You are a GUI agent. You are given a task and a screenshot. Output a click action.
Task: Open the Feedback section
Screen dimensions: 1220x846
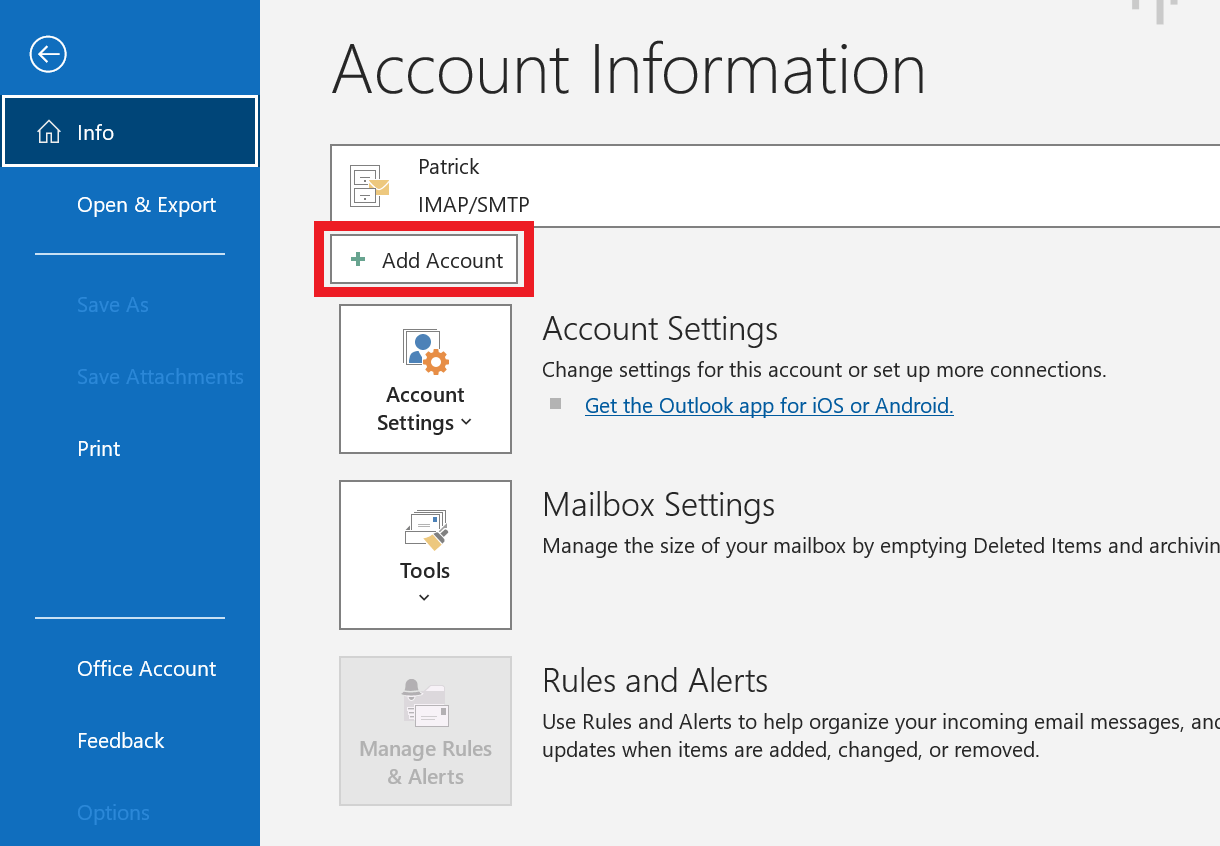121,741
